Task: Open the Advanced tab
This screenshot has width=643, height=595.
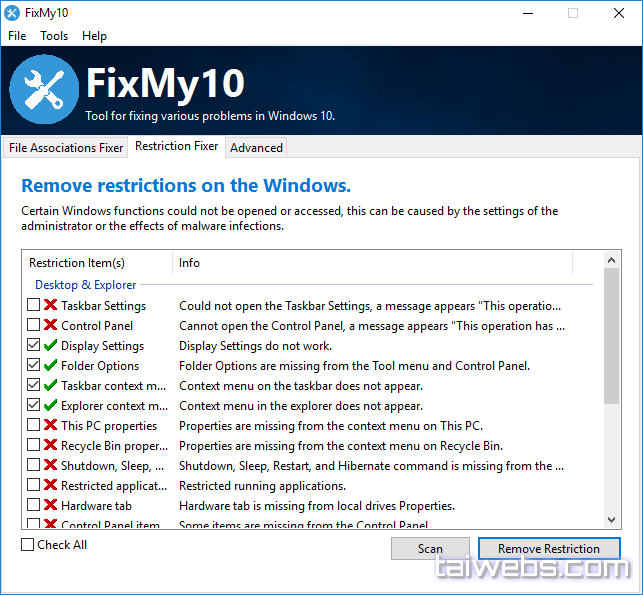Action: [x=256, y=148]
